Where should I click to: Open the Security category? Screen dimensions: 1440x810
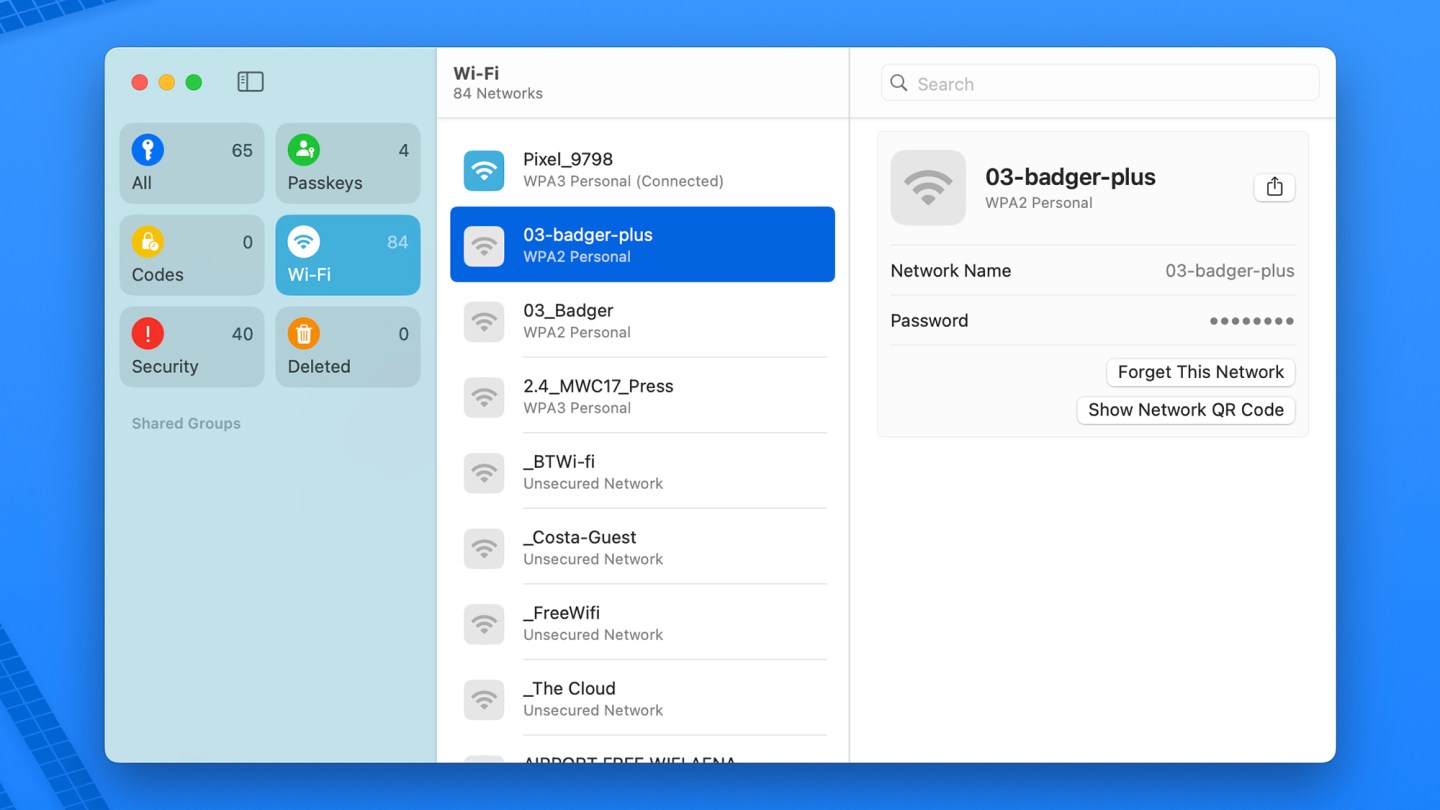192,347
